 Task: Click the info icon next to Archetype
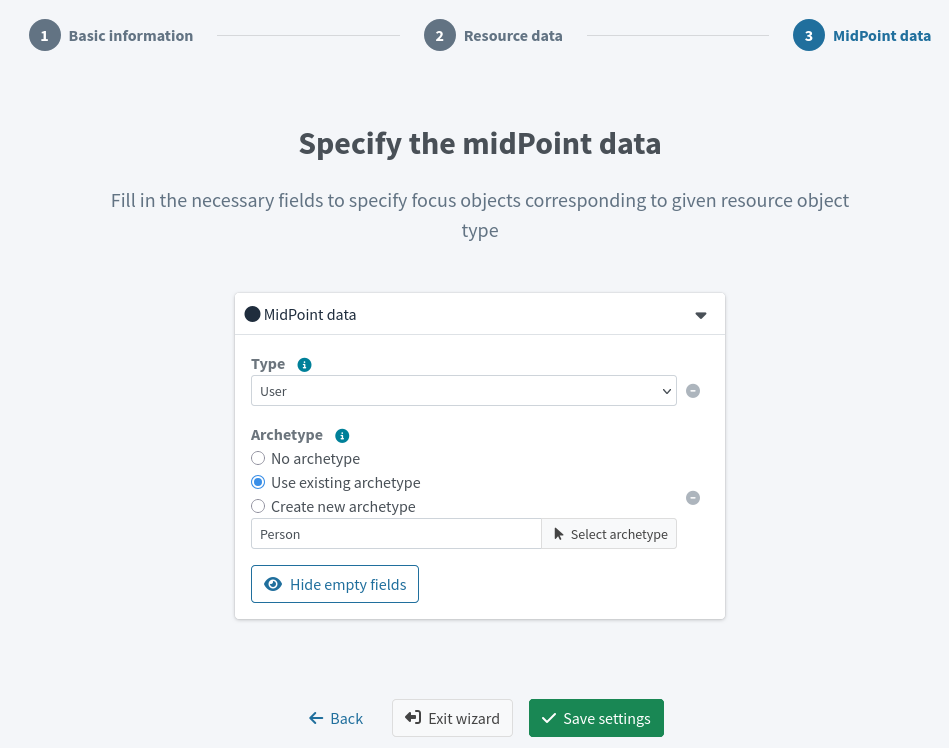click(x=342, y=435)
